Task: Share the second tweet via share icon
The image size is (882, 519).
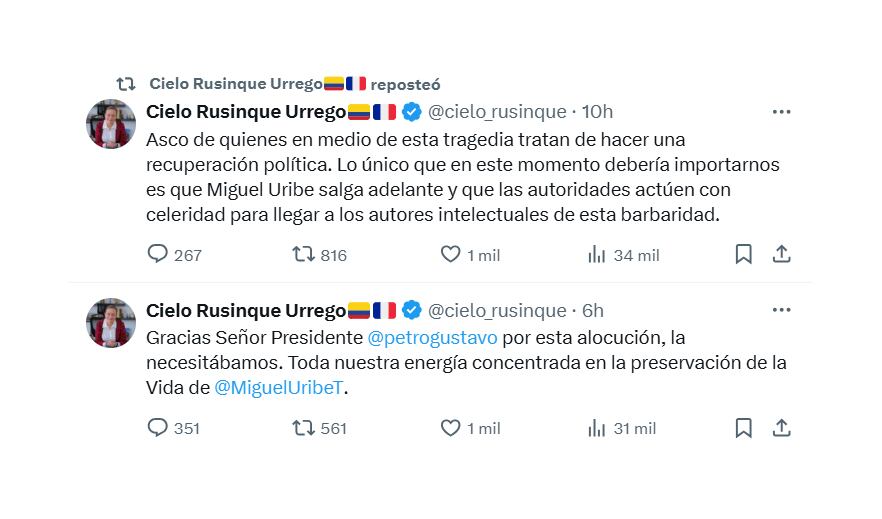Action: [x=782, y=428]
